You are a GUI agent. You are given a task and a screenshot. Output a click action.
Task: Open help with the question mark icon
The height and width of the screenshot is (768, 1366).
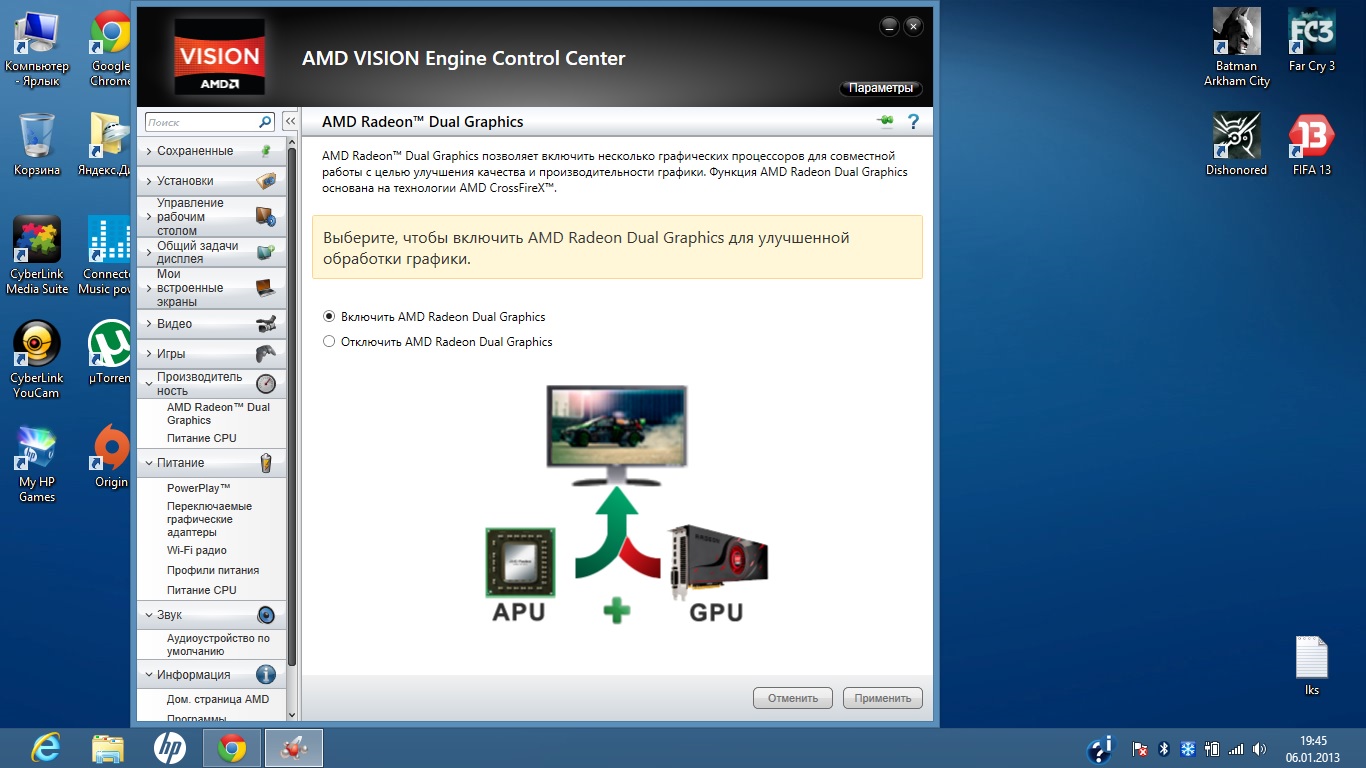913,122
